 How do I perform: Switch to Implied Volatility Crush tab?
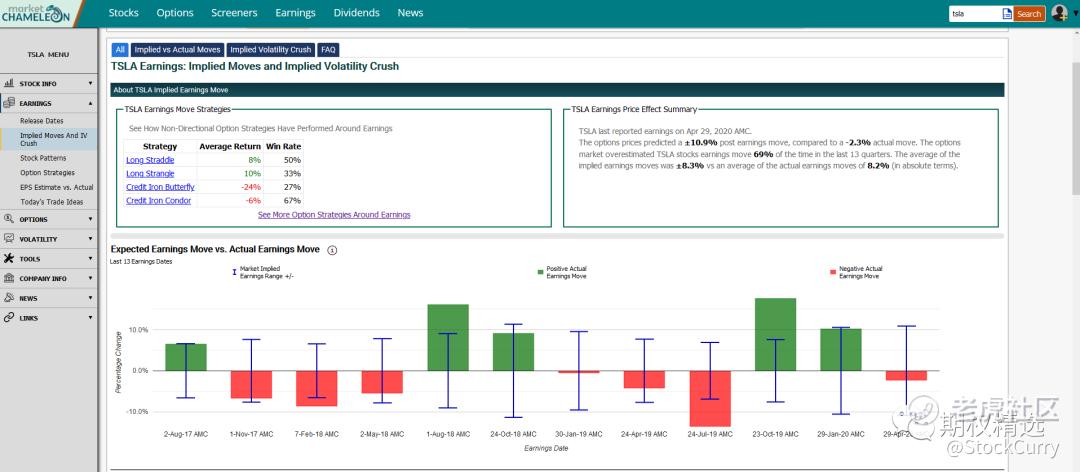point(271,50)
